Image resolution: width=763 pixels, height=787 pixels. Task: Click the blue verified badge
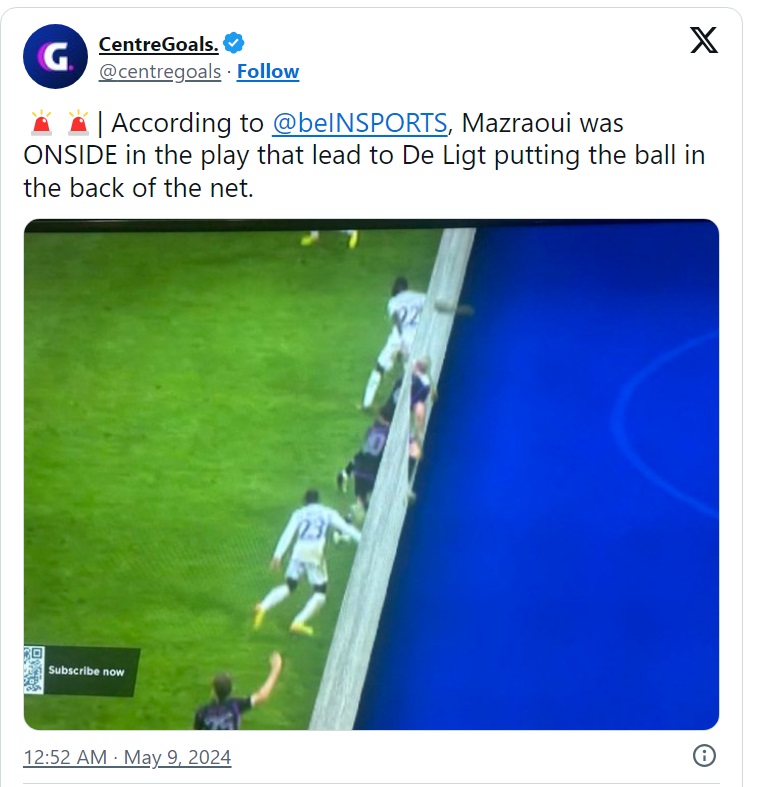233,43
